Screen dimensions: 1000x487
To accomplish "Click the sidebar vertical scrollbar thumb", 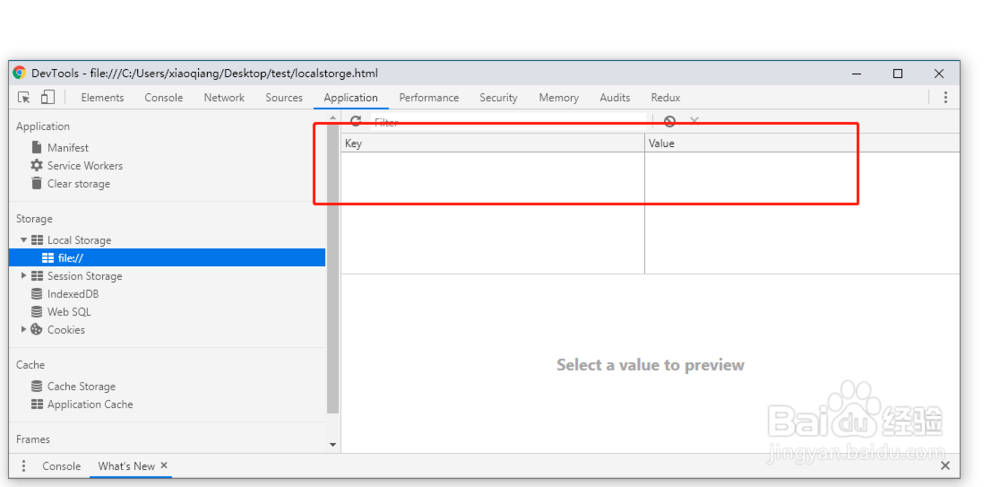I will [x=333, y=268].
